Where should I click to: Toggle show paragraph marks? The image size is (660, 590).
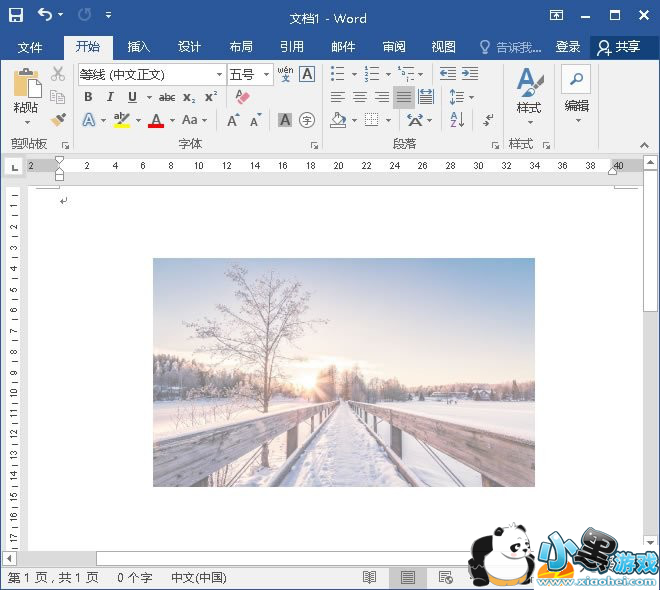click(488, 120)
